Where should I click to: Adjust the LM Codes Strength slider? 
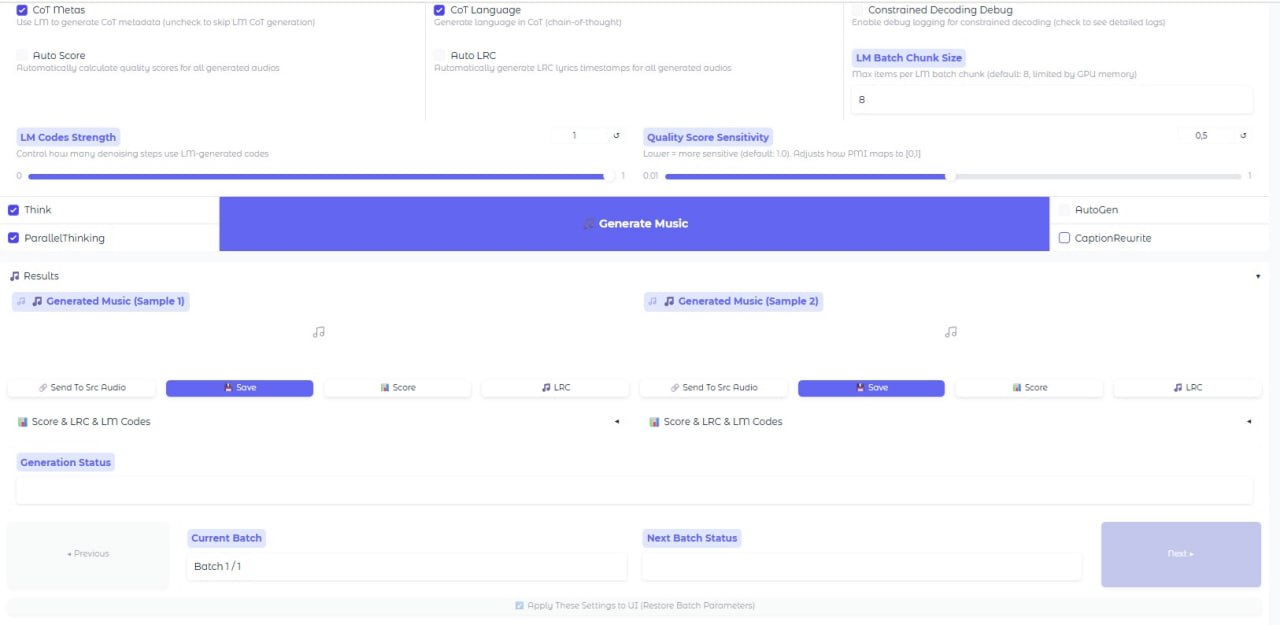click(320, 176)
